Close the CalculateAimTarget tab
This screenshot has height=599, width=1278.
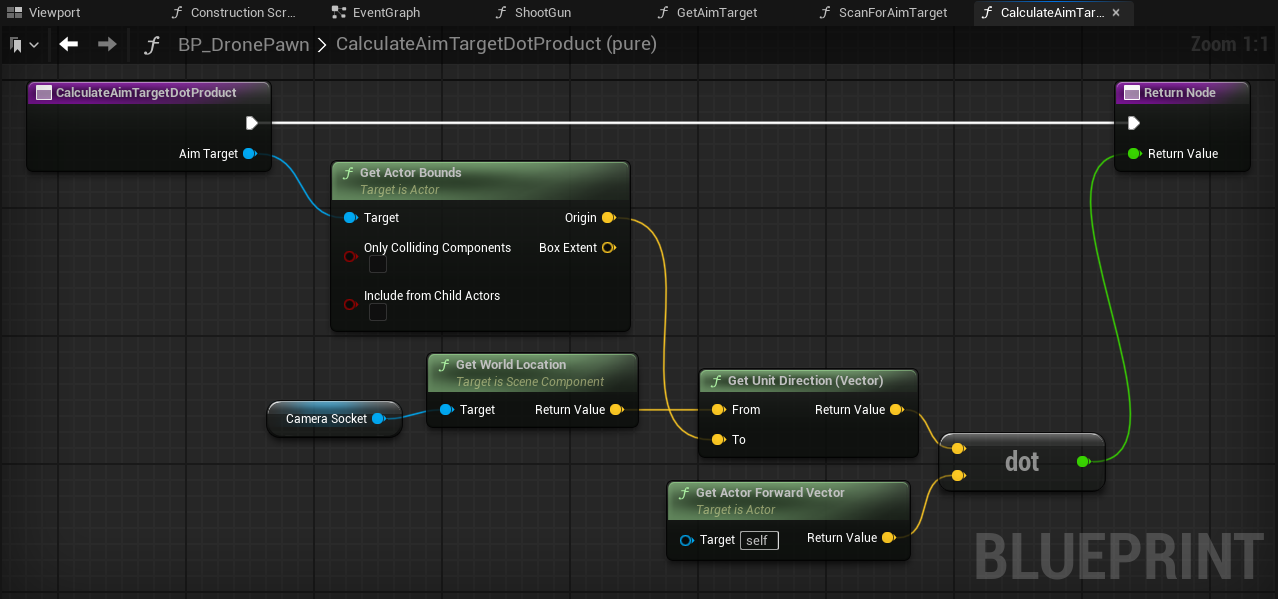click(x=1117, y=13)
